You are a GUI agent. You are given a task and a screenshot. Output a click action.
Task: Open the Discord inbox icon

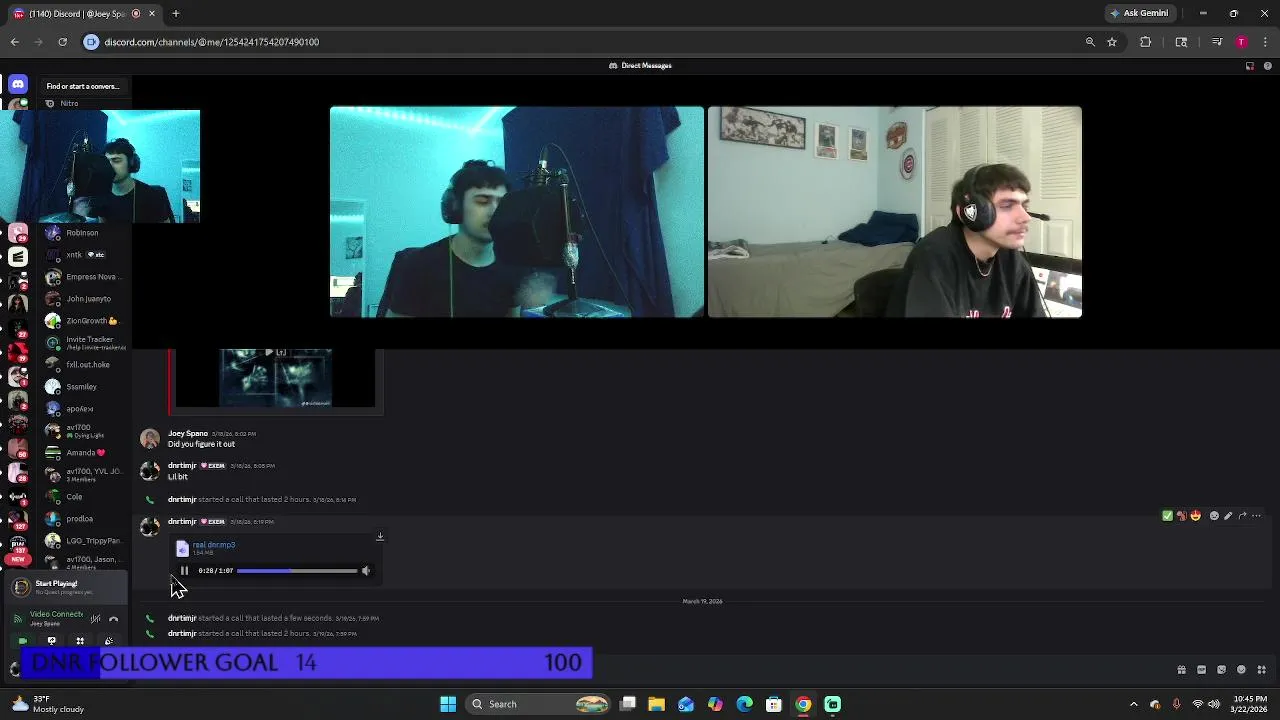(1250, 66)
